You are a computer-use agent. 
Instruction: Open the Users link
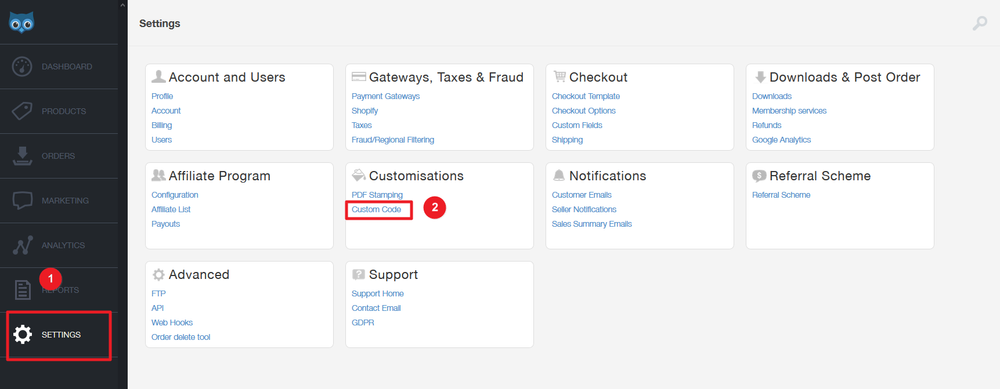pyautogui.click(x=161, y=140)
